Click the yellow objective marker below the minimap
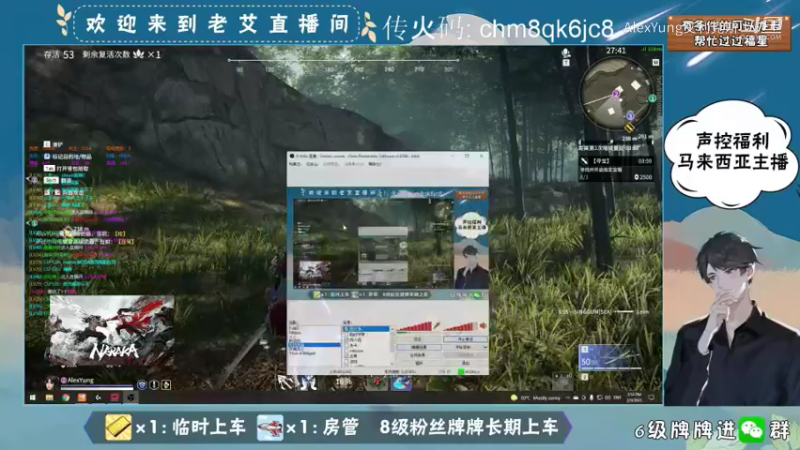800x450 pixels. tap(629, 127)
